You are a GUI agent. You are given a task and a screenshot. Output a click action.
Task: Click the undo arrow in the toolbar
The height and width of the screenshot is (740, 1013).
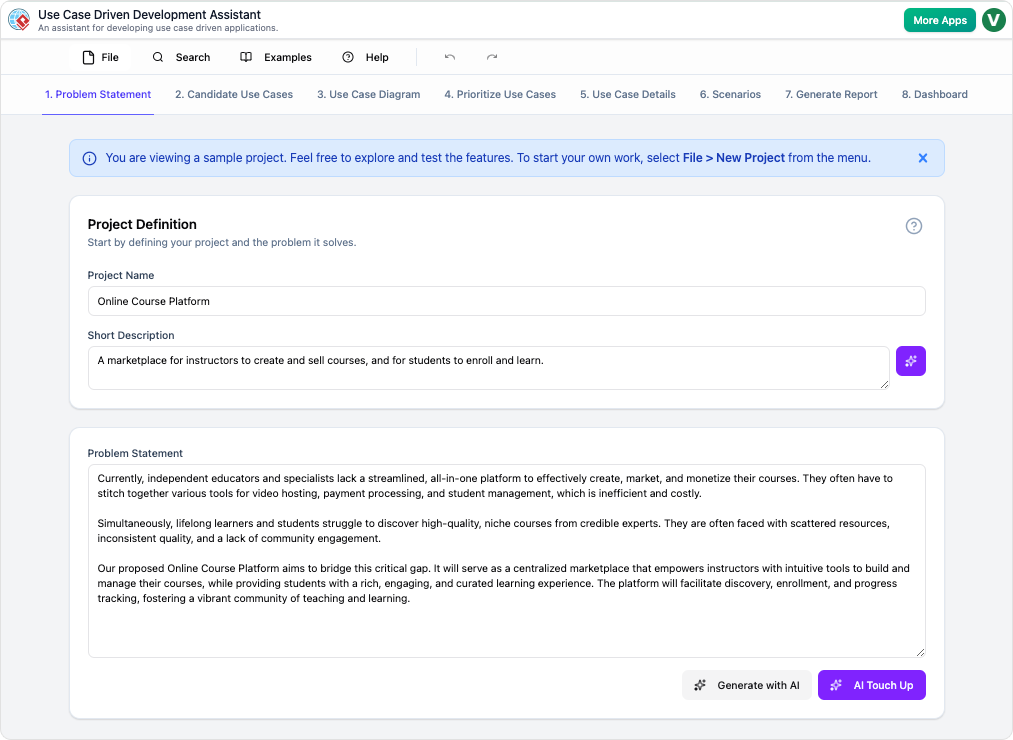pyautogui.click(x=449, y=57)
